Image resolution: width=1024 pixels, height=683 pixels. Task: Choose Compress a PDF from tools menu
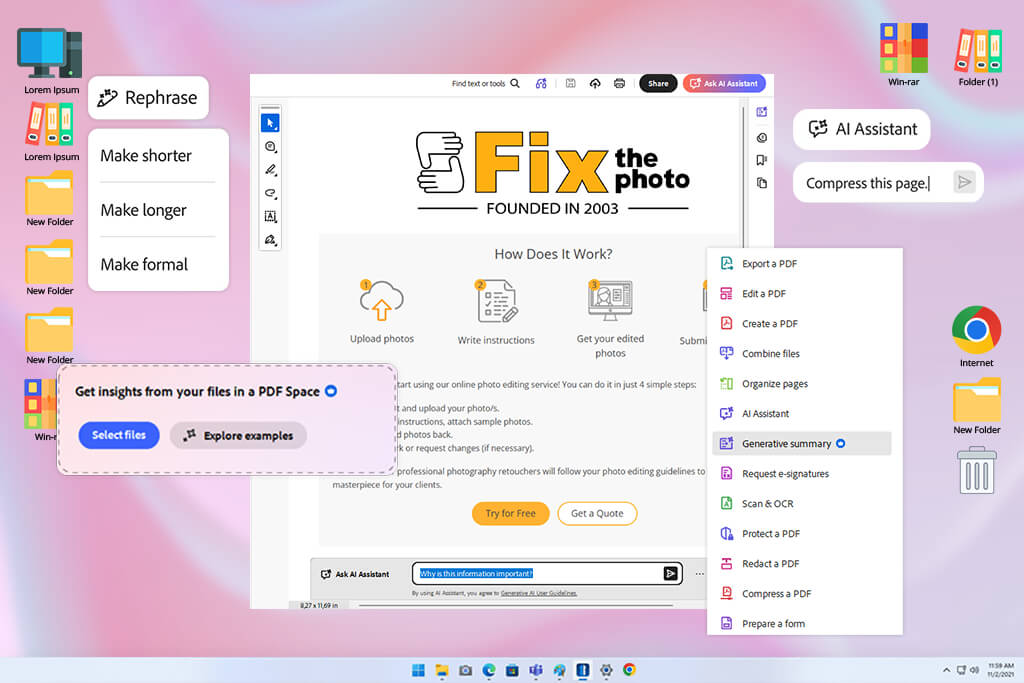(x=800, y=594)
